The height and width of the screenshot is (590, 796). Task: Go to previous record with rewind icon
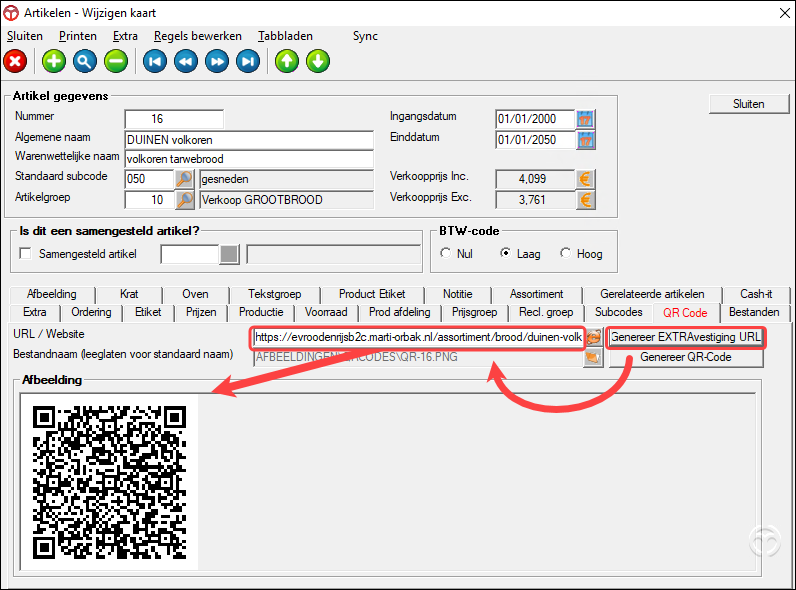click(186, 61)
